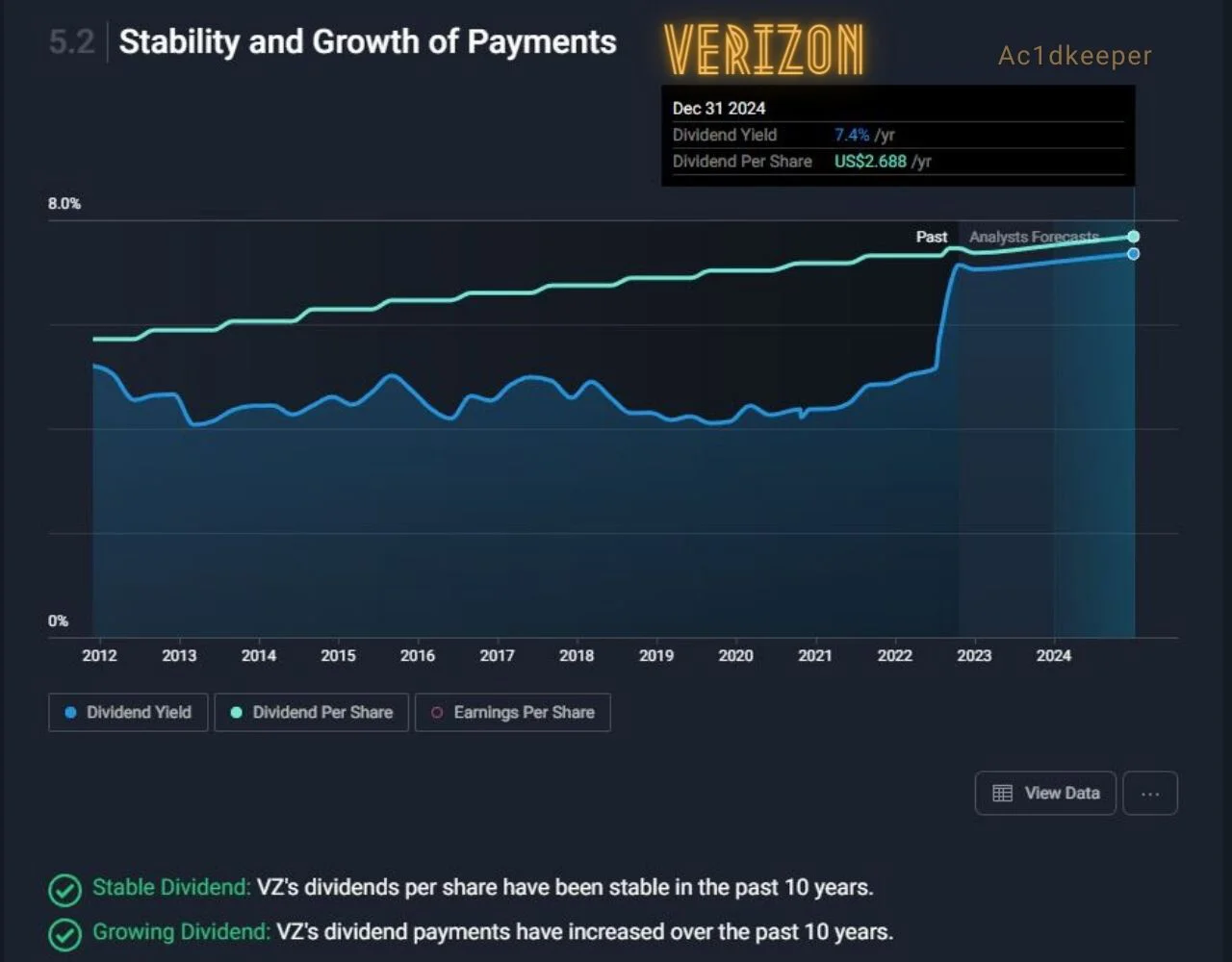
Task: Click the Growing Dividend green checkmark icon
Action: coord(64,934)
